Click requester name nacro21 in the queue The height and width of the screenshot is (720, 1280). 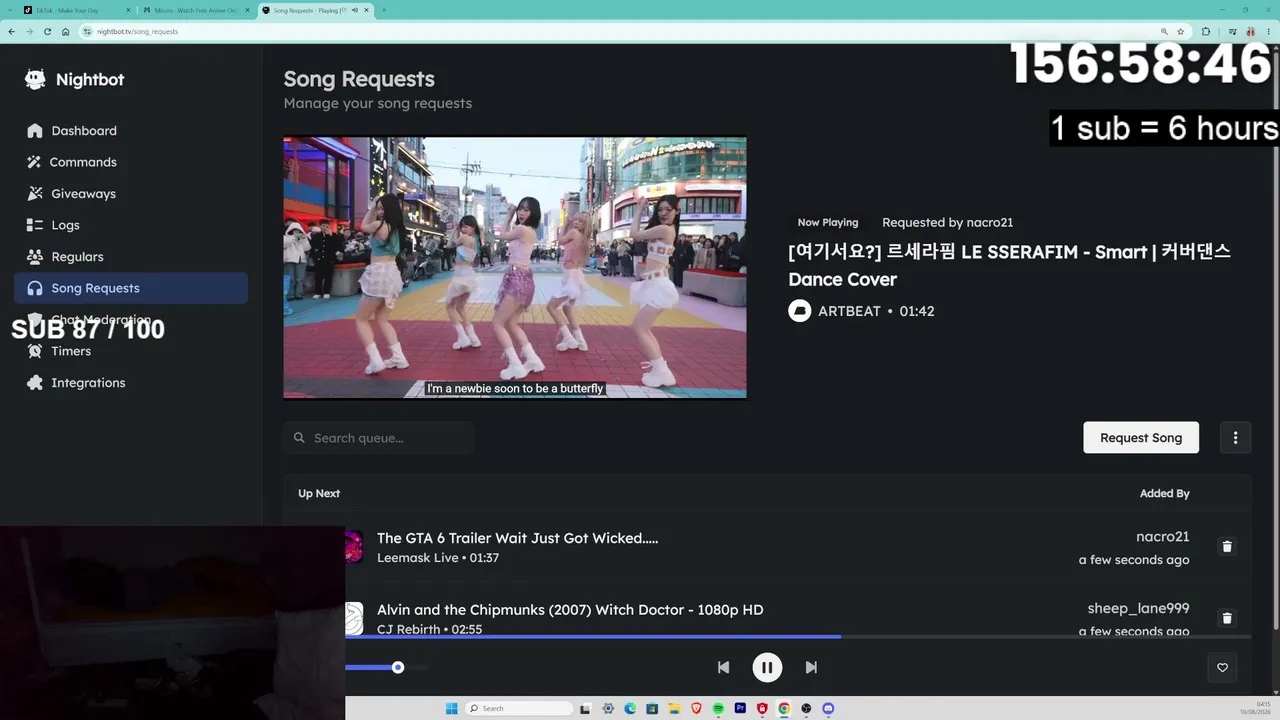(x=1162, y=537)
